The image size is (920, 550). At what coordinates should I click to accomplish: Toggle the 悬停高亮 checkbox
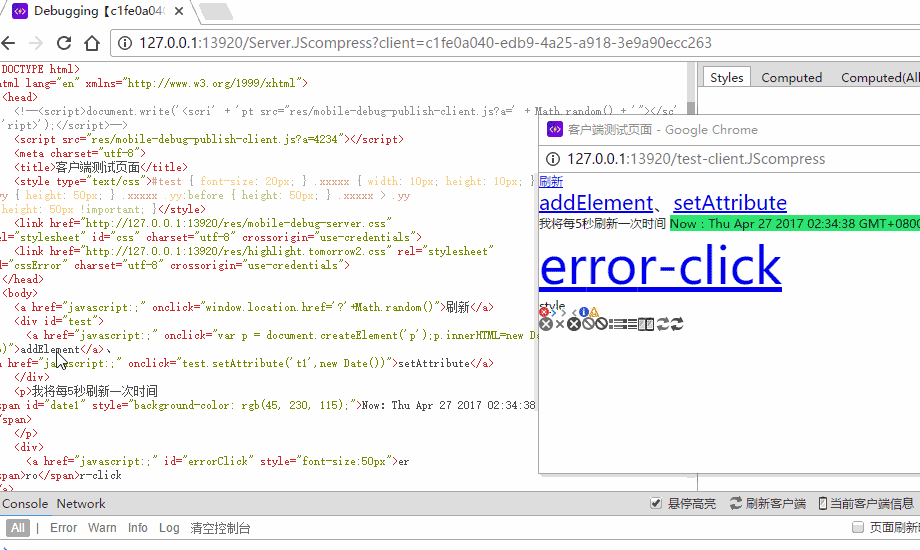coord(656,503)
